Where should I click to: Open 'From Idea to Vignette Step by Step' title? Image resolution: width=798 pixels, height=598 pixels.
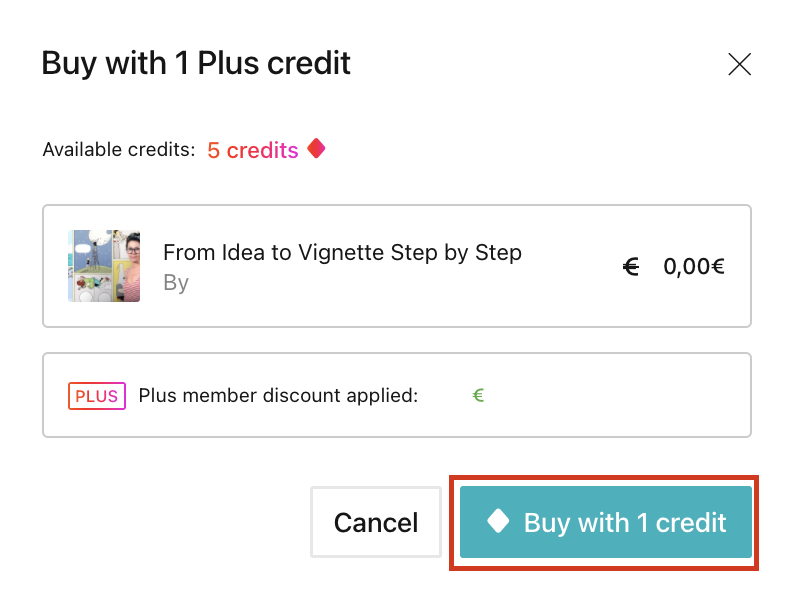point(343,252)
